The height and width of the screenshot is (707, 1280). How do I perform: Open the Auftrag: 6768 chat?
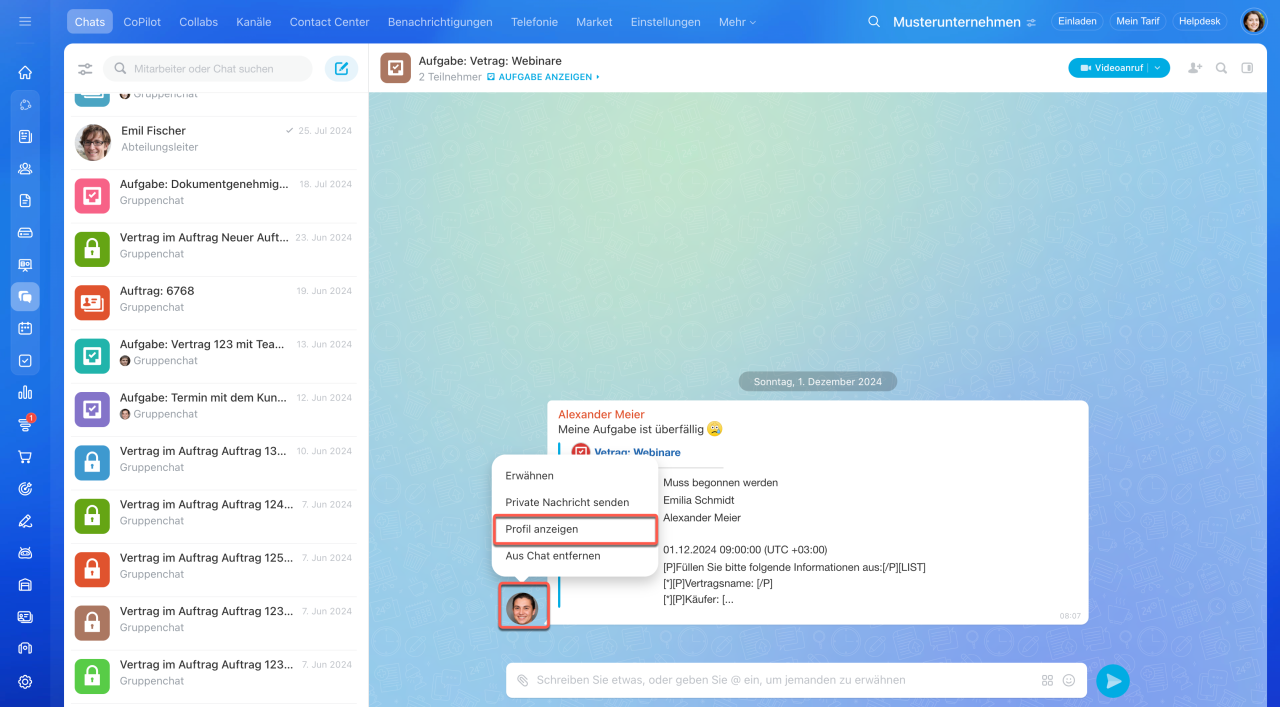[215, 303]
